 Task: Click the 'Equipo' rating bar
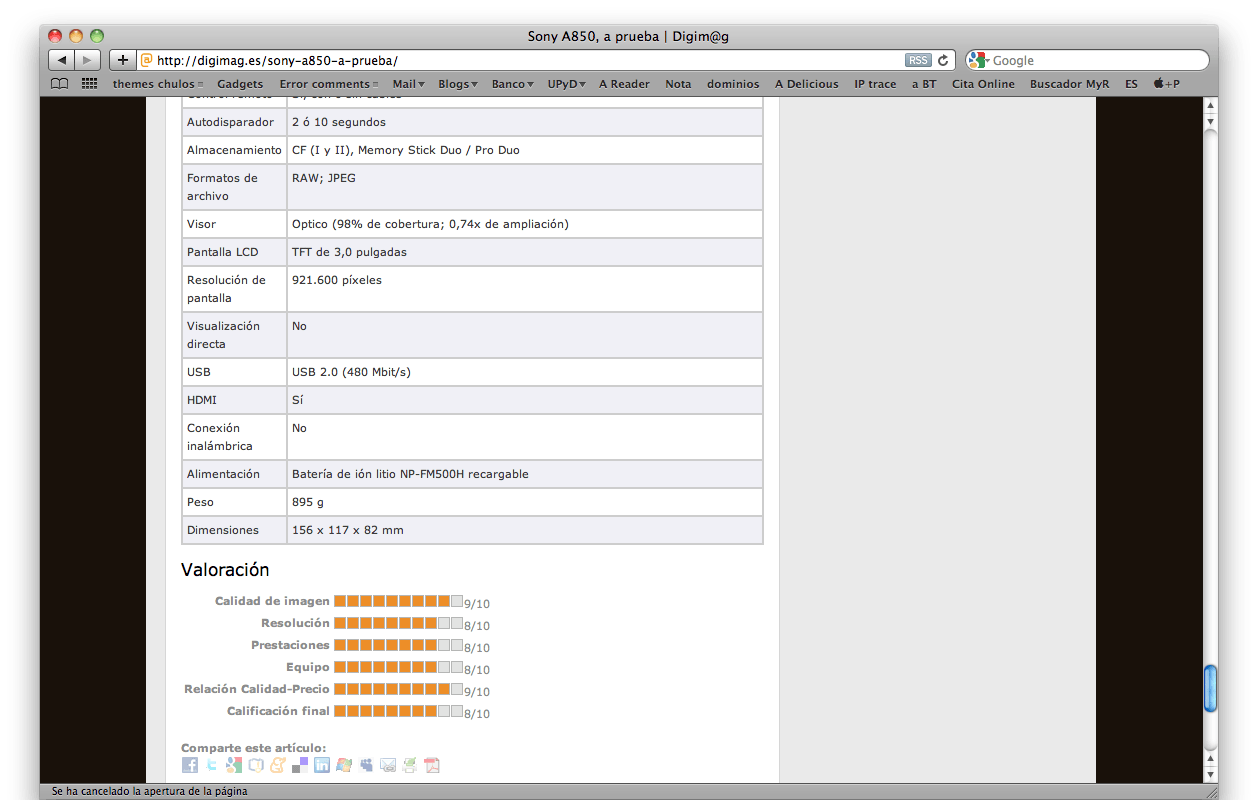click(398, 667)
